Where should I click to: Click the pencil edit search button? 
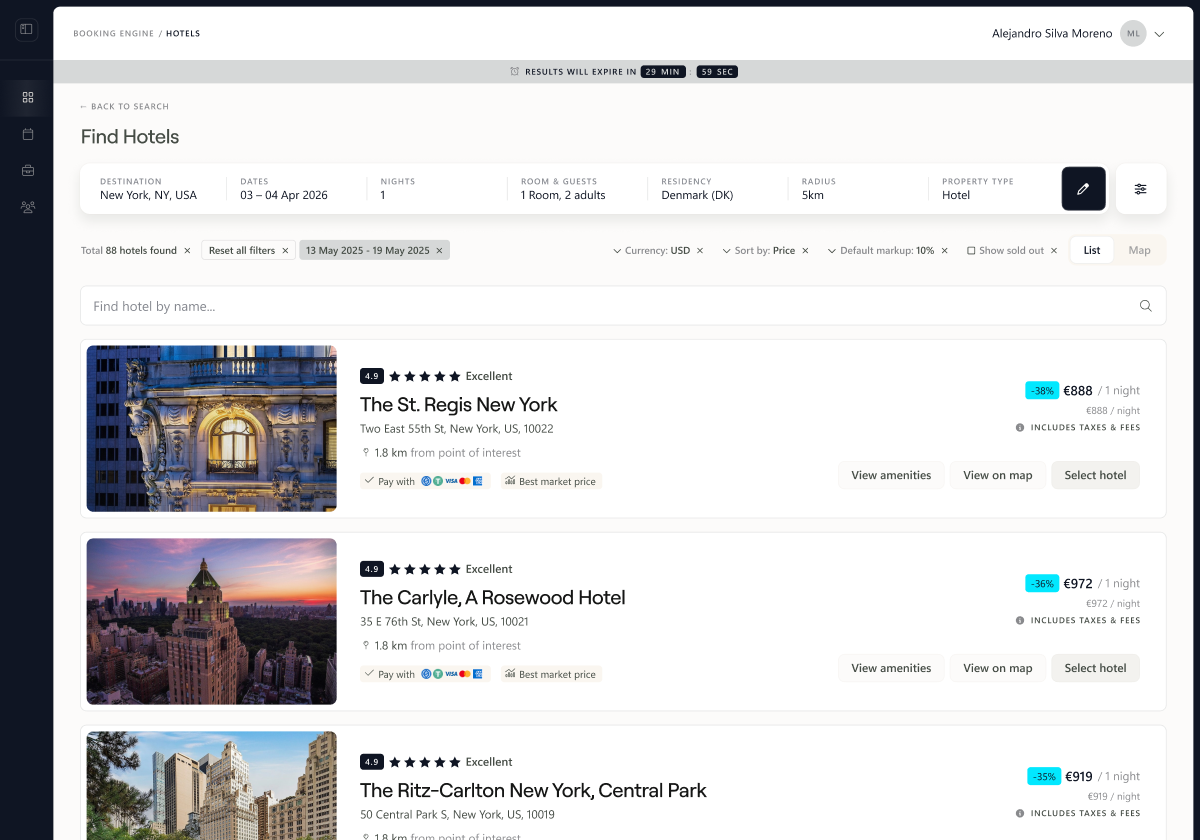(x=1083, y=189)
